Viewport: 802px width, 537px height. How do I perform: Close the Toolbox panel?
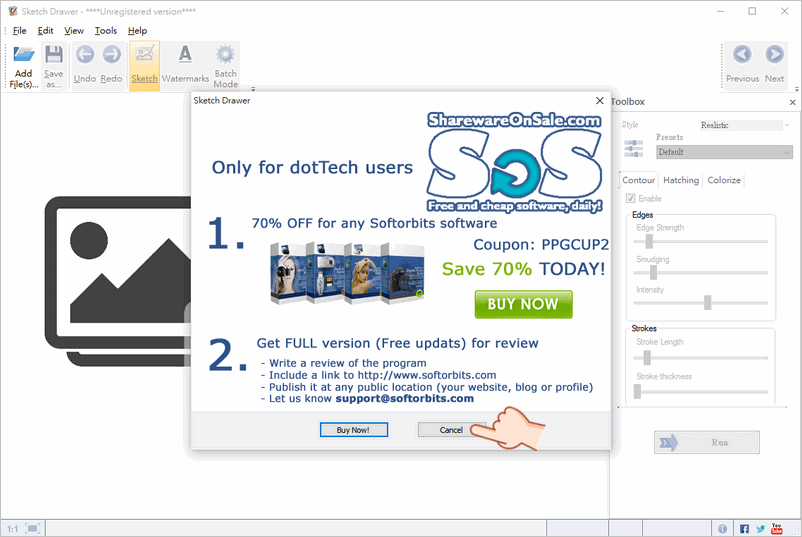792,102
